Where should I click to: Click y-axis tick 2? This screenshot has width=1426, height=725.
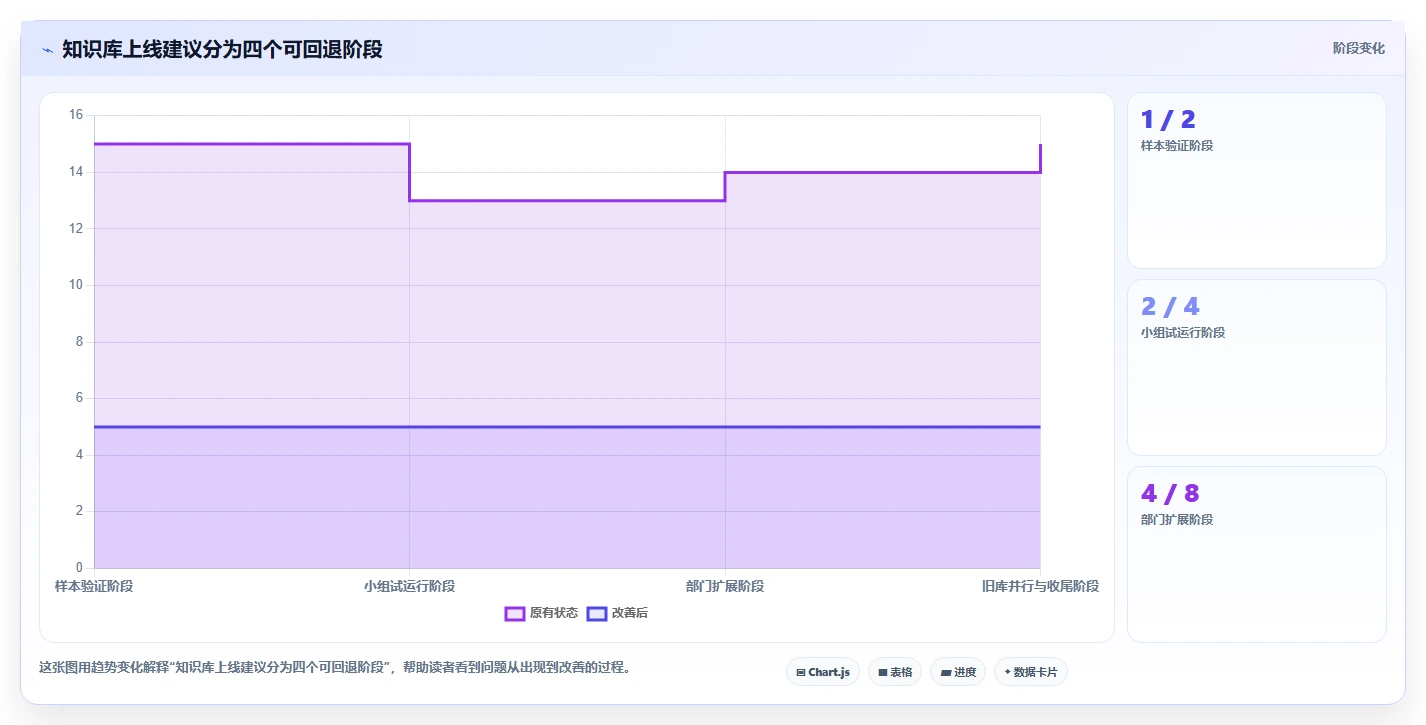coord(79,511)
